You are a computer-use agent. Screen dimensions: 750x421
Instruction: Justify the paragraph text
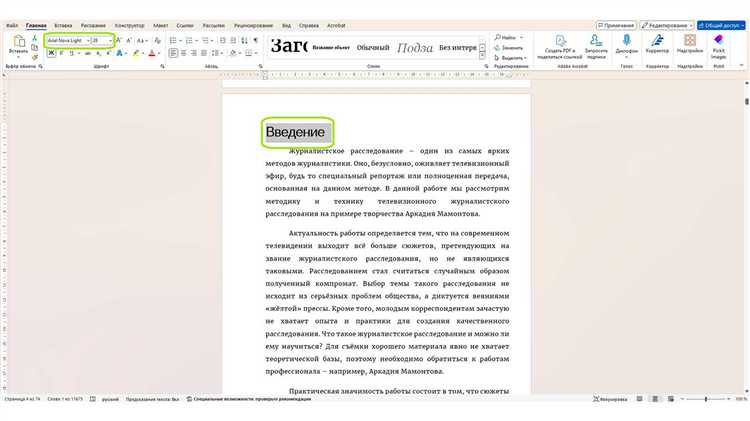pos(204,53)
